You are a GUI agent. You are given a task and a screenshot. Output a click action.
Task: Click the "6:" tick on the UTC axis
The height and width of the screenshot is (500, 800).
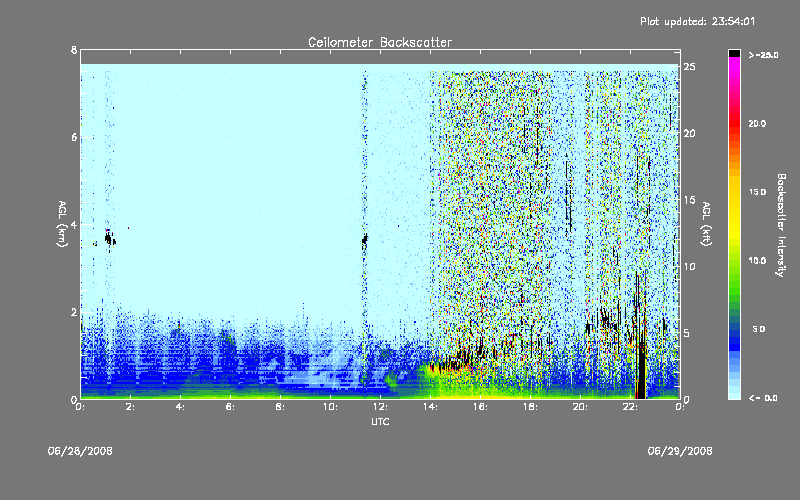click(x=230, y=407)
